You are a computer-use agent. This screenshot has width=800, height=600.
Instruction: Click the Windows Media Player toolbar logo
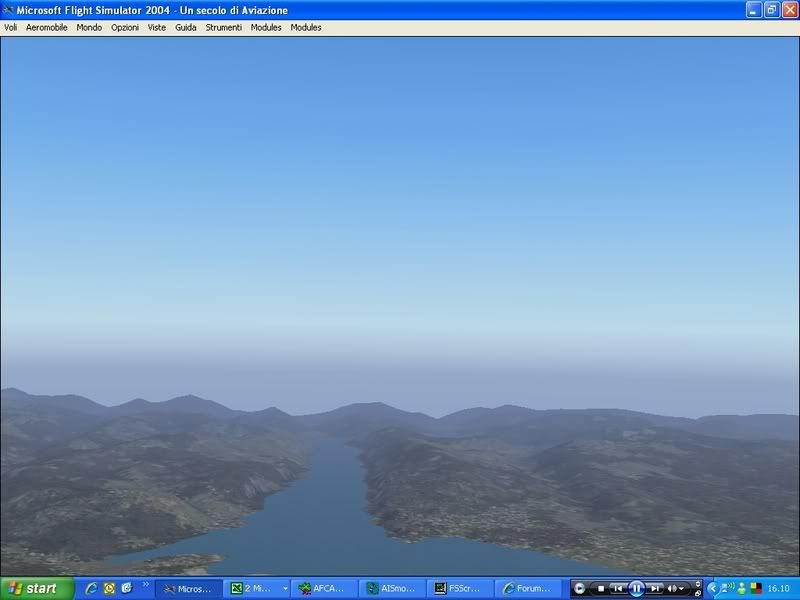pyautogui.click(x=579, y=589)
